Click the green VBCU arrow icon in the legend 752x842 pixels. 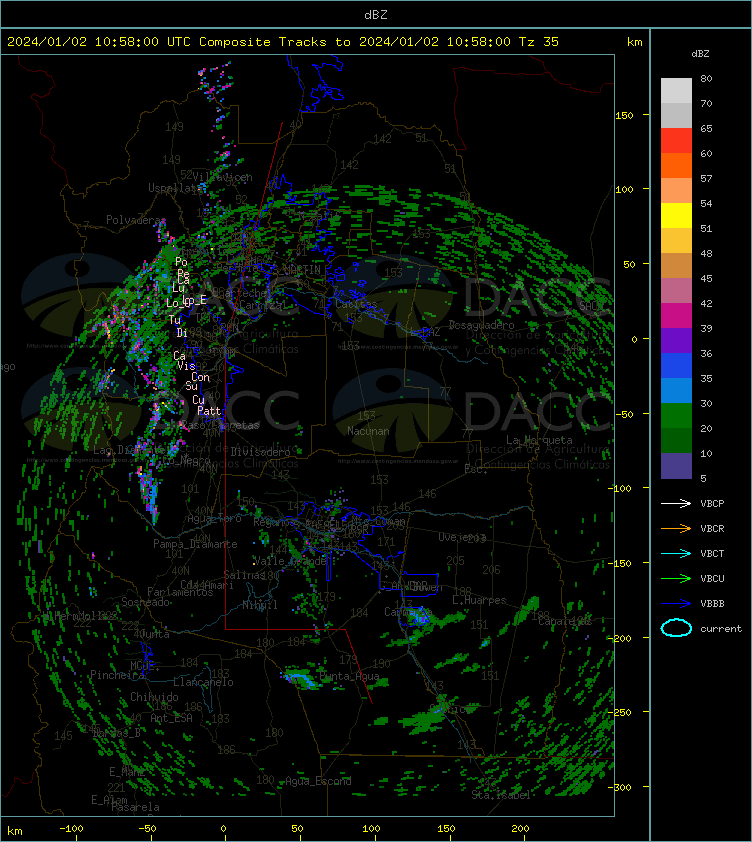[x=676, y=578]
